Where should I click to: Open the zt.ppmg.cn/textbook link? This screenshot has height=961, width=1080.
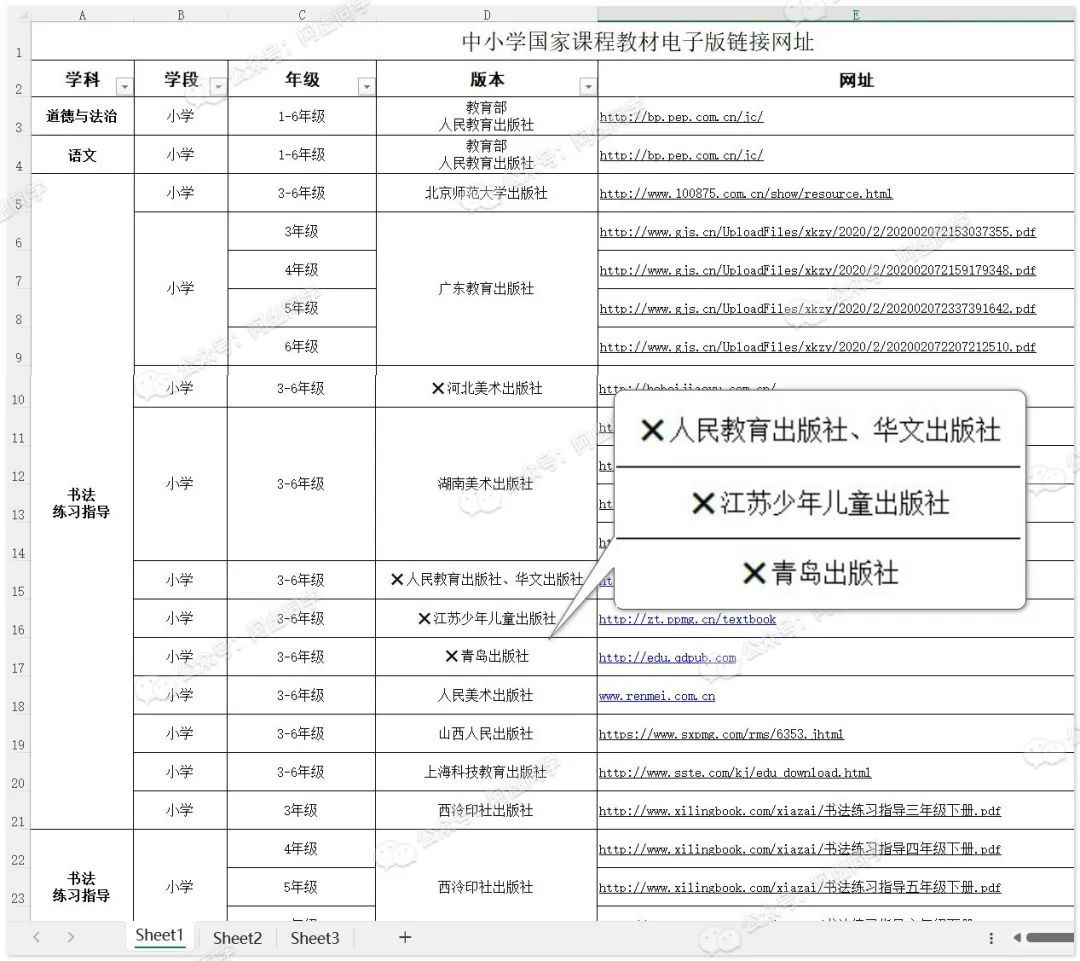pyautogui.click(x=687, y=619)
